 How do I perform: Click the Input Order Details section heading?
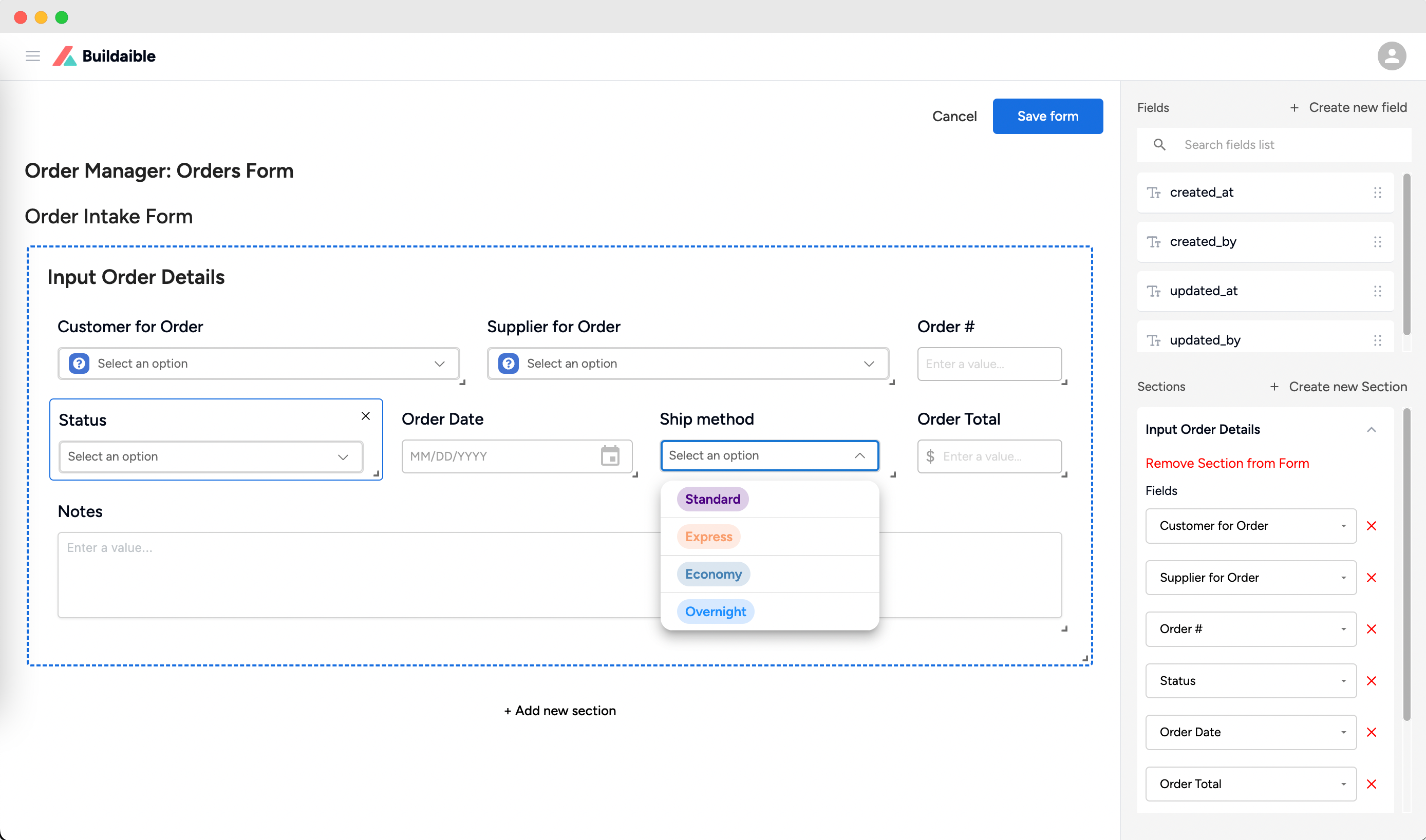click(136, 277)
